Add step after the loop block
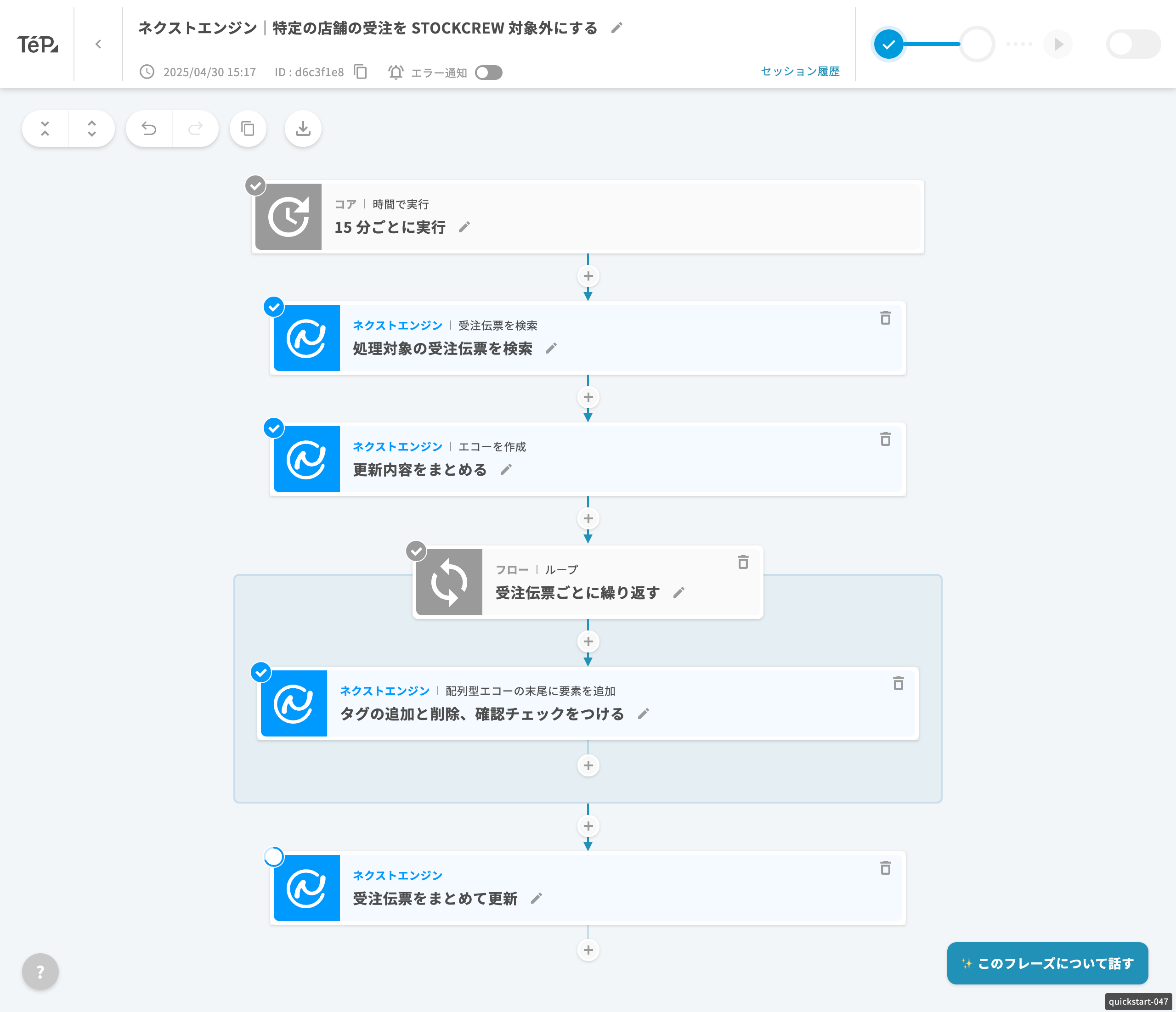The image size is (1176, 1012). click(588, 826)
